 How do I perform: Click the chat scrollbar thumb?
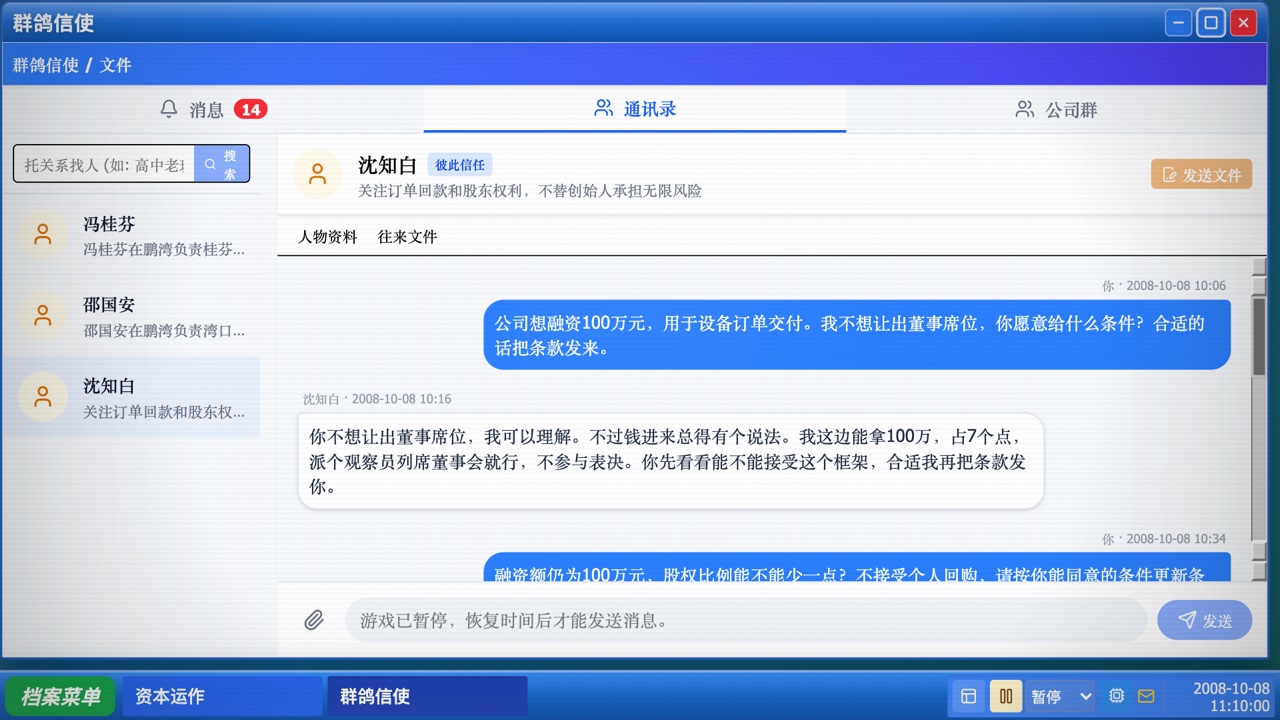(x=1259, y=336)
